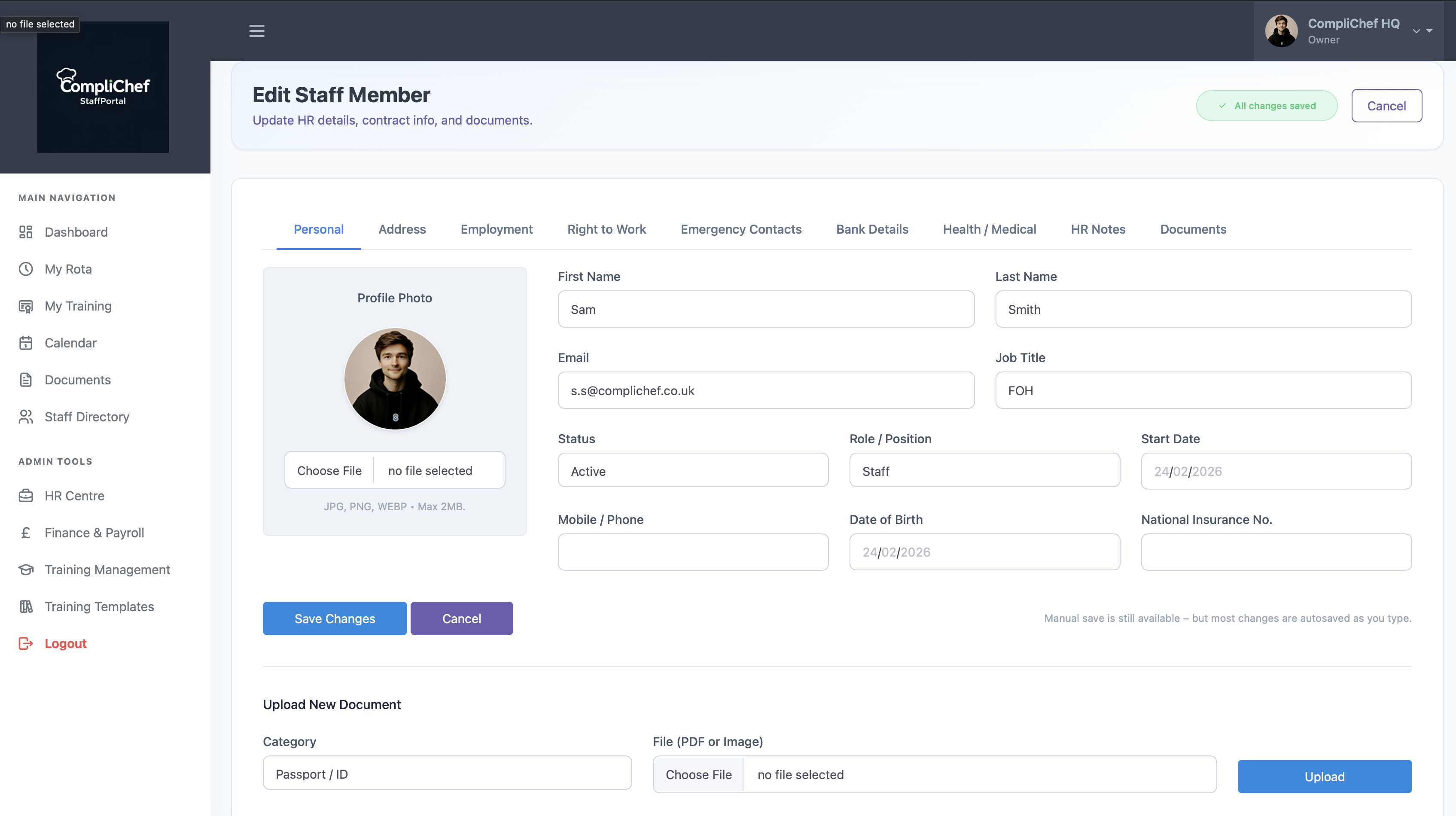Screen dimensions: 1456x816
Task: Open Finance & Payroll
Action: coord(94,532)
